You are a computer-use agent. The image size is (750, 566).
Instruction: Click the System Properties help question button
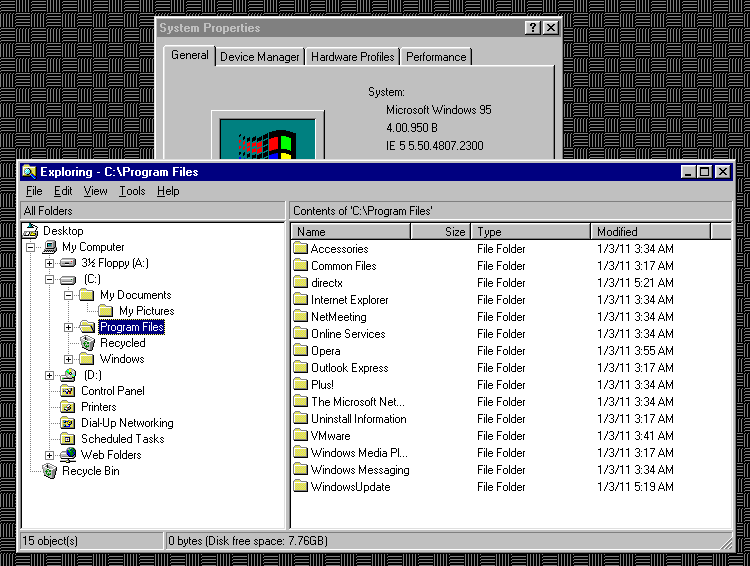[x=533, y=28]
